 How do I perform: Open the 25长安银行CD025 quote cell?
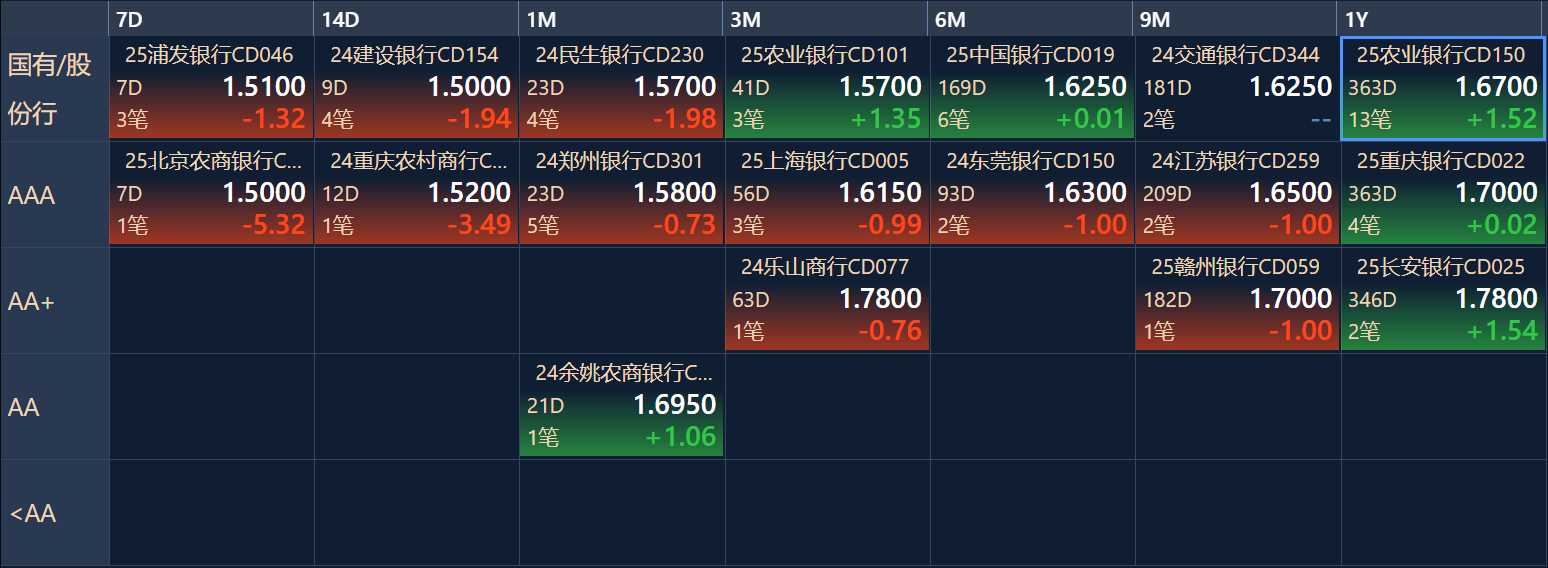[x=1443, y=300]
